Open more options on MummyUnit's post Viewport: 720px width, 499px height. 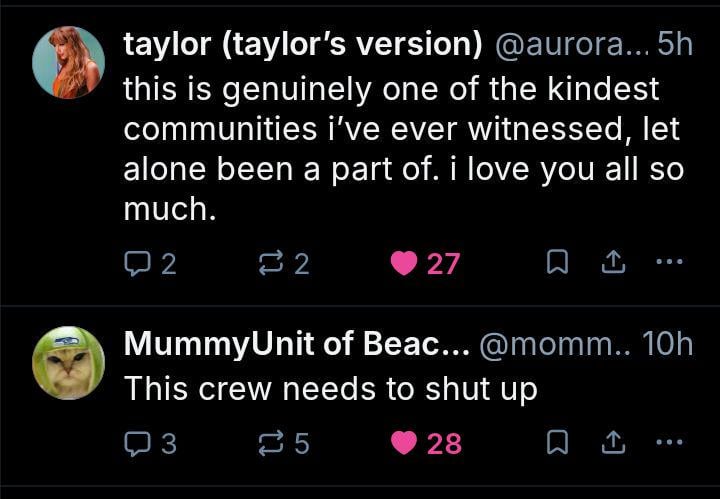[x=668, y=442]
